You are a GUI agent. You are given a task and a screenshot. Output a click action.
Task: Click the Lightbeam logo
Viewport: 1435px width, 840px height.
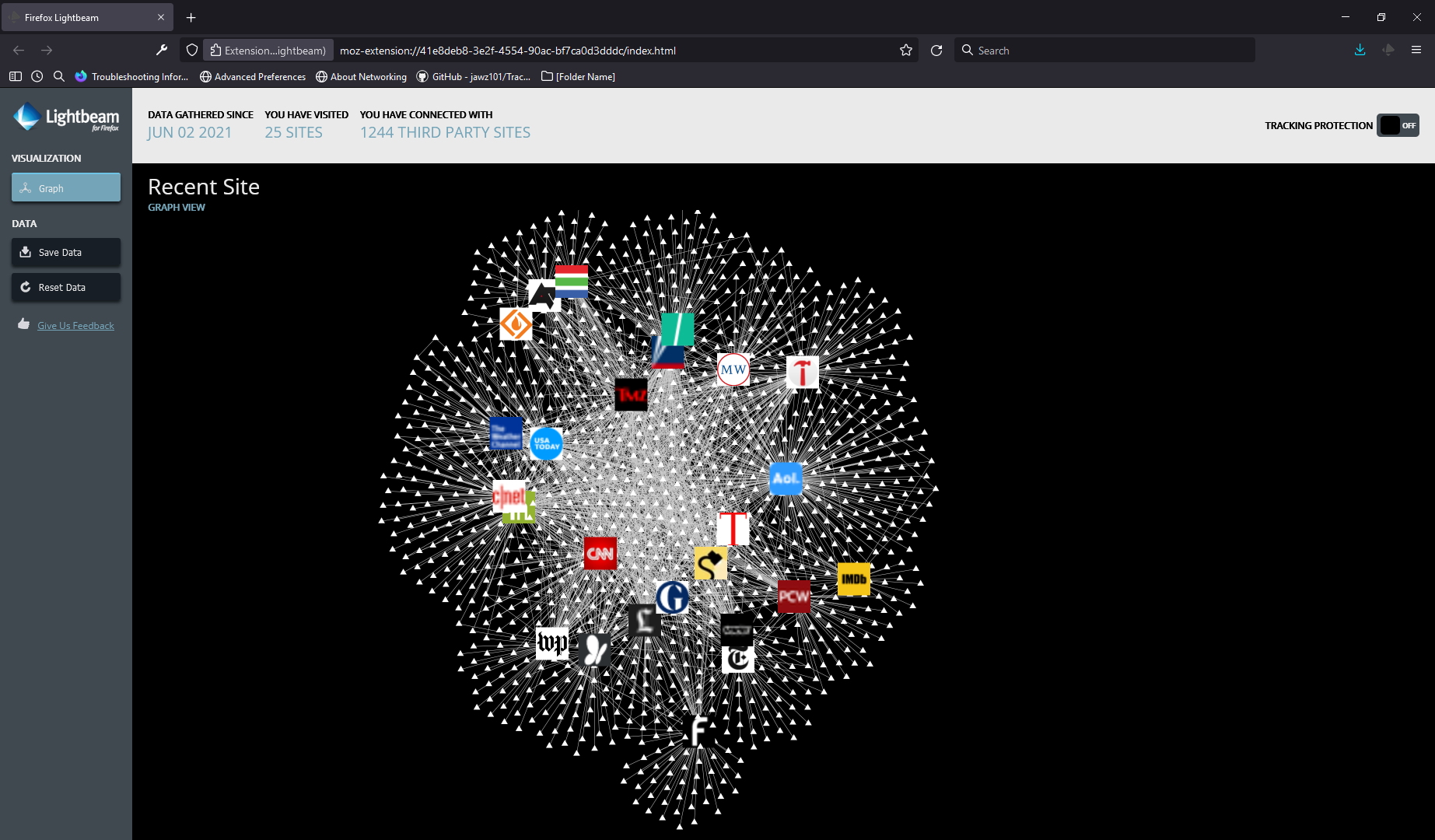coord(66,117)
